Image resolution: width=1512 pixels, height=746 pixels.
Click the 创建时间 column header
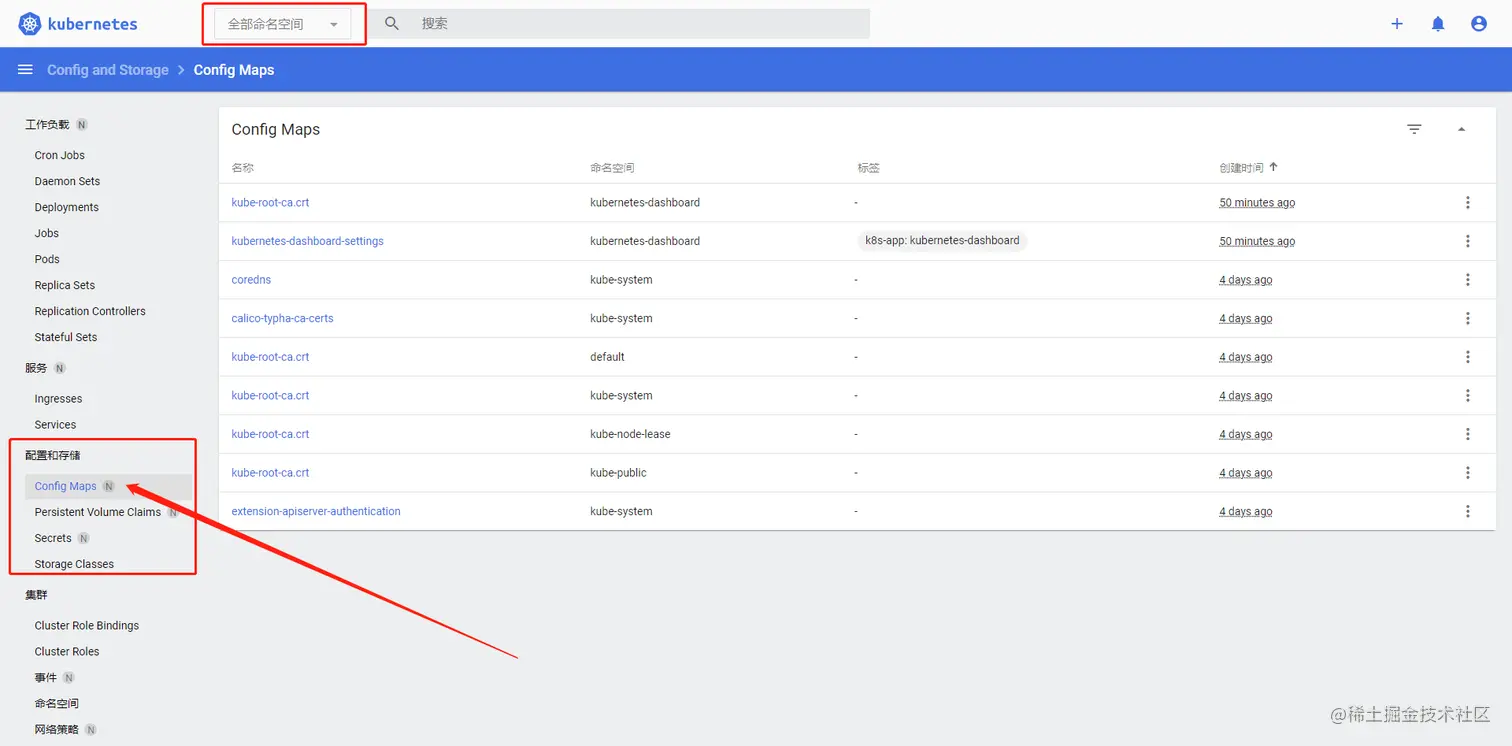click(1241, 168)
